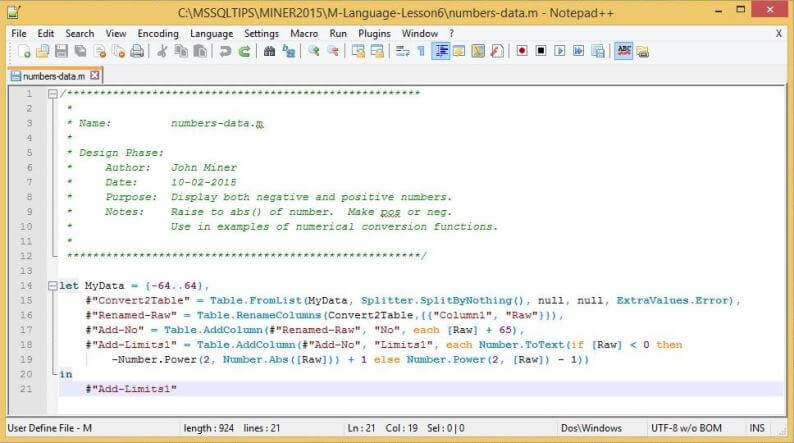Viewport: 794px width, 443px height.
Task: Open the Language menu
Action: [211, 33]
